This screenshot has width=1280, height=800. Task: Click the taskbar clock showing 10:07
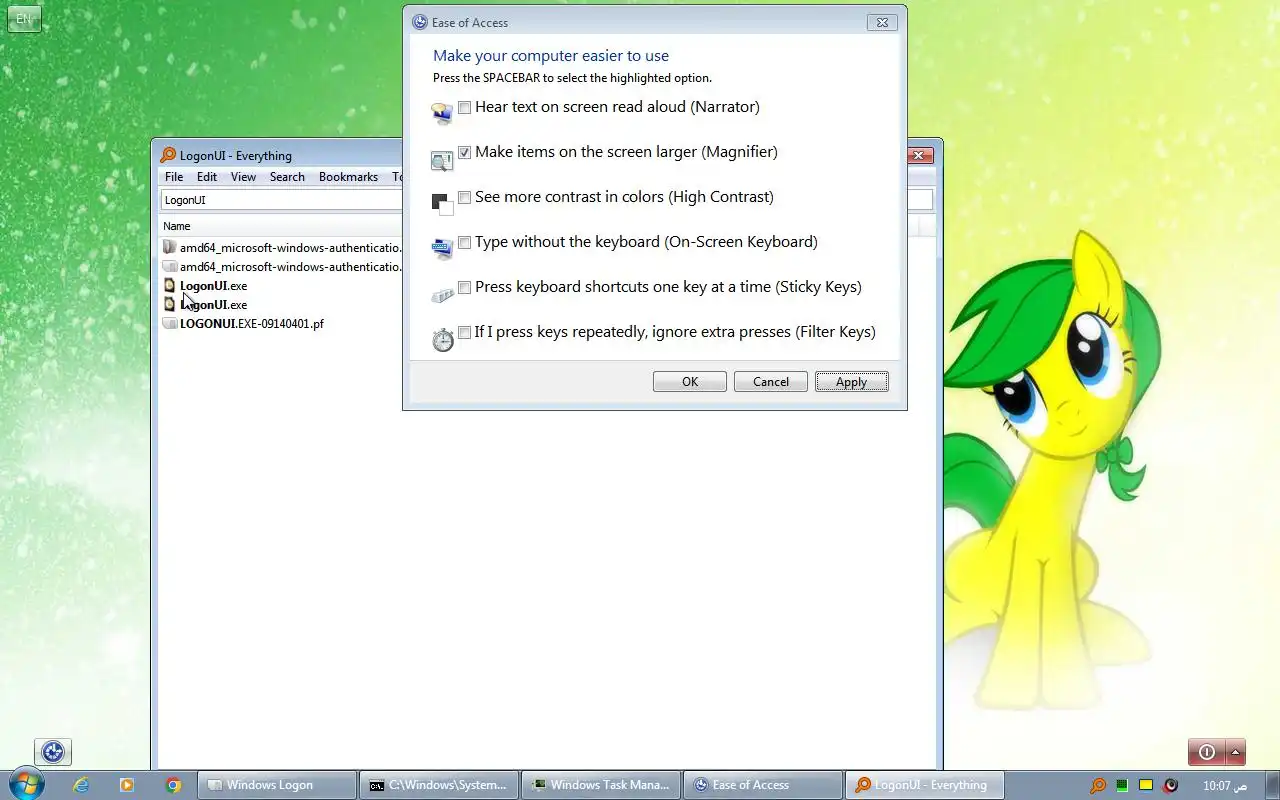[x=1224, y=786]
